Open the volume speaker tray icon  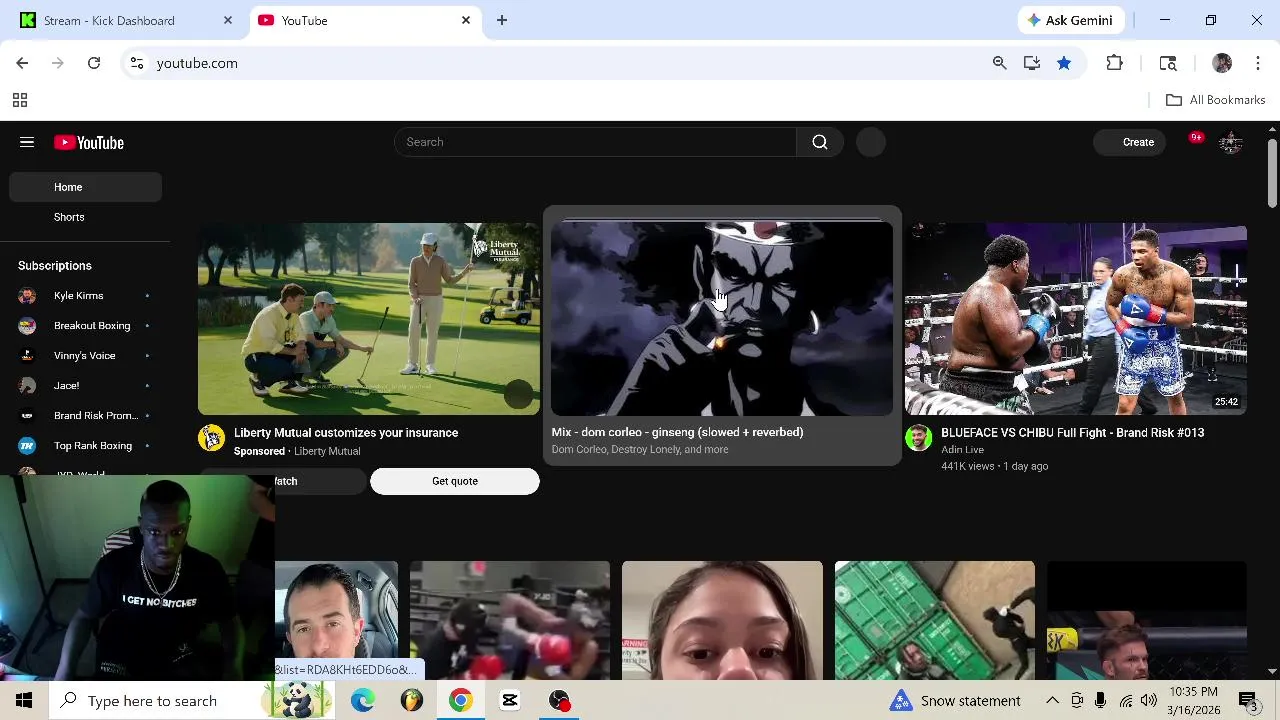pos(1148,701)
